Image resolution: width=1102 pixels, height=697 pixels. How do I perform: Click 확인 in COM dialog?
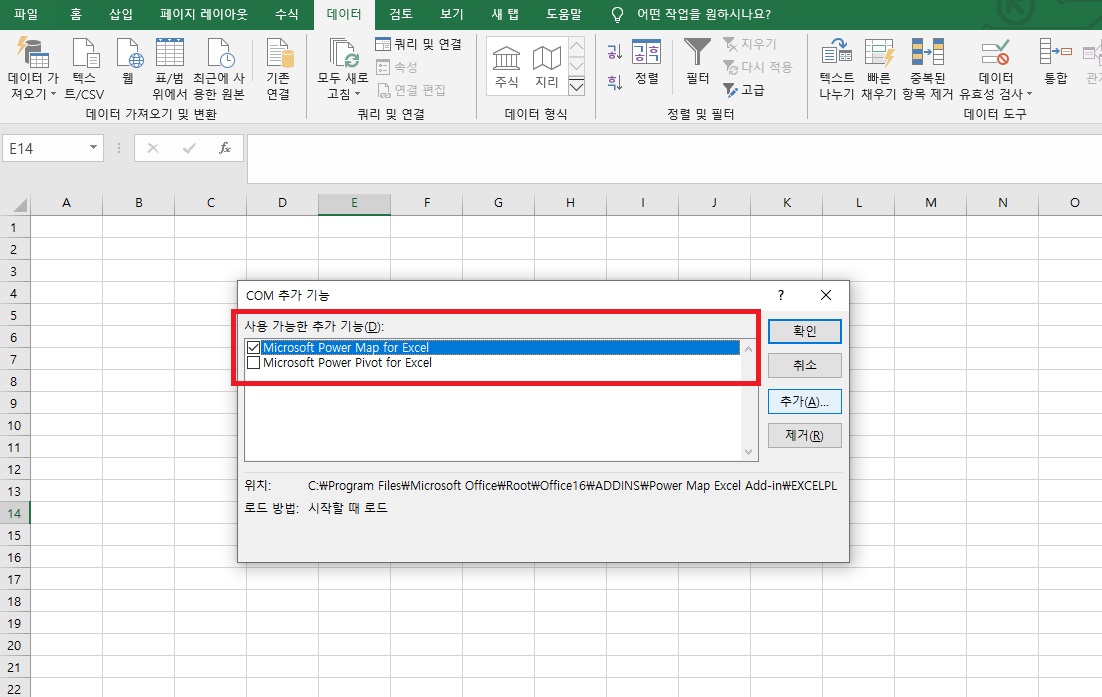pos(805,331)
